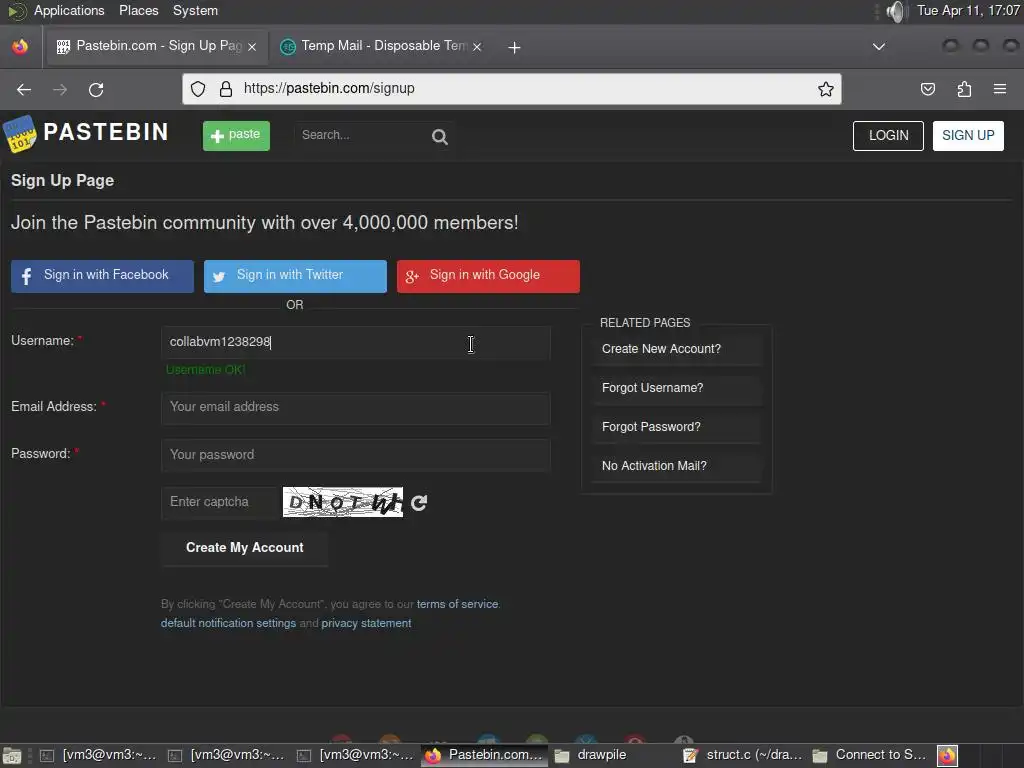
Task: Refresh the captcha image
Action: tap(419, 502)
